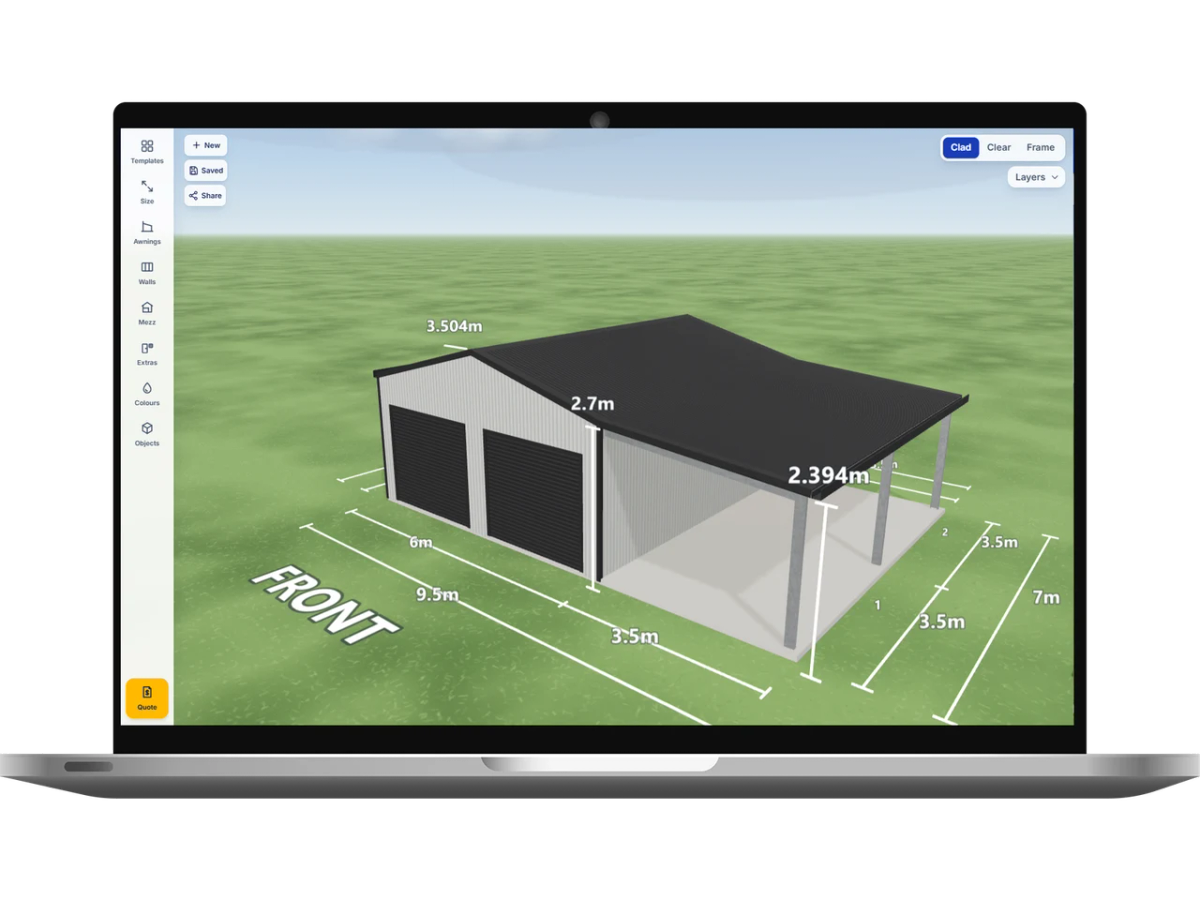This screenshot has height=900, width=1200.
Task: Open the Colours panel
Action: click(147, 394)
